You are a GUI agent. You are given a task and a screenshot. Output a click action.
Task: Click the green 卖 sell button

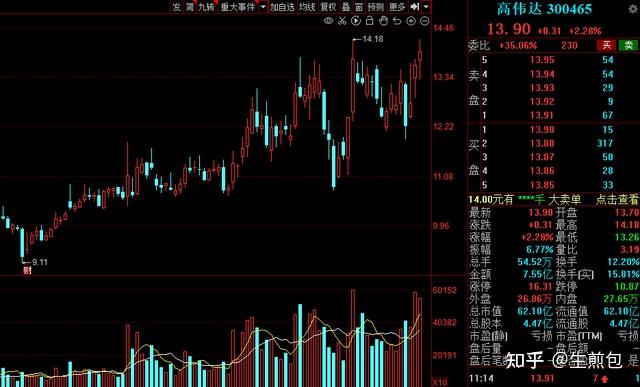tap(629, 45)
